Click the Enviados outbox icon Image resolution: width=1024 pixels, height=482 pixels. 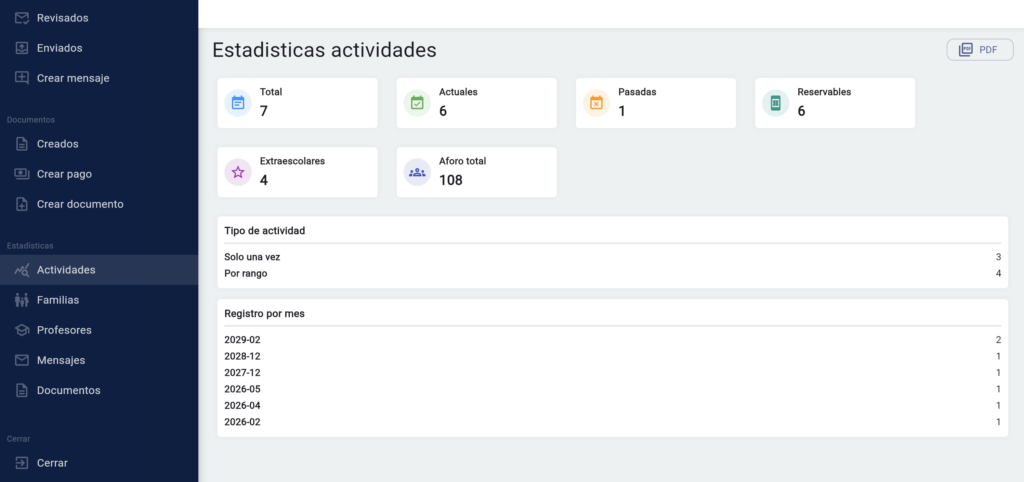tap(22, 48)
